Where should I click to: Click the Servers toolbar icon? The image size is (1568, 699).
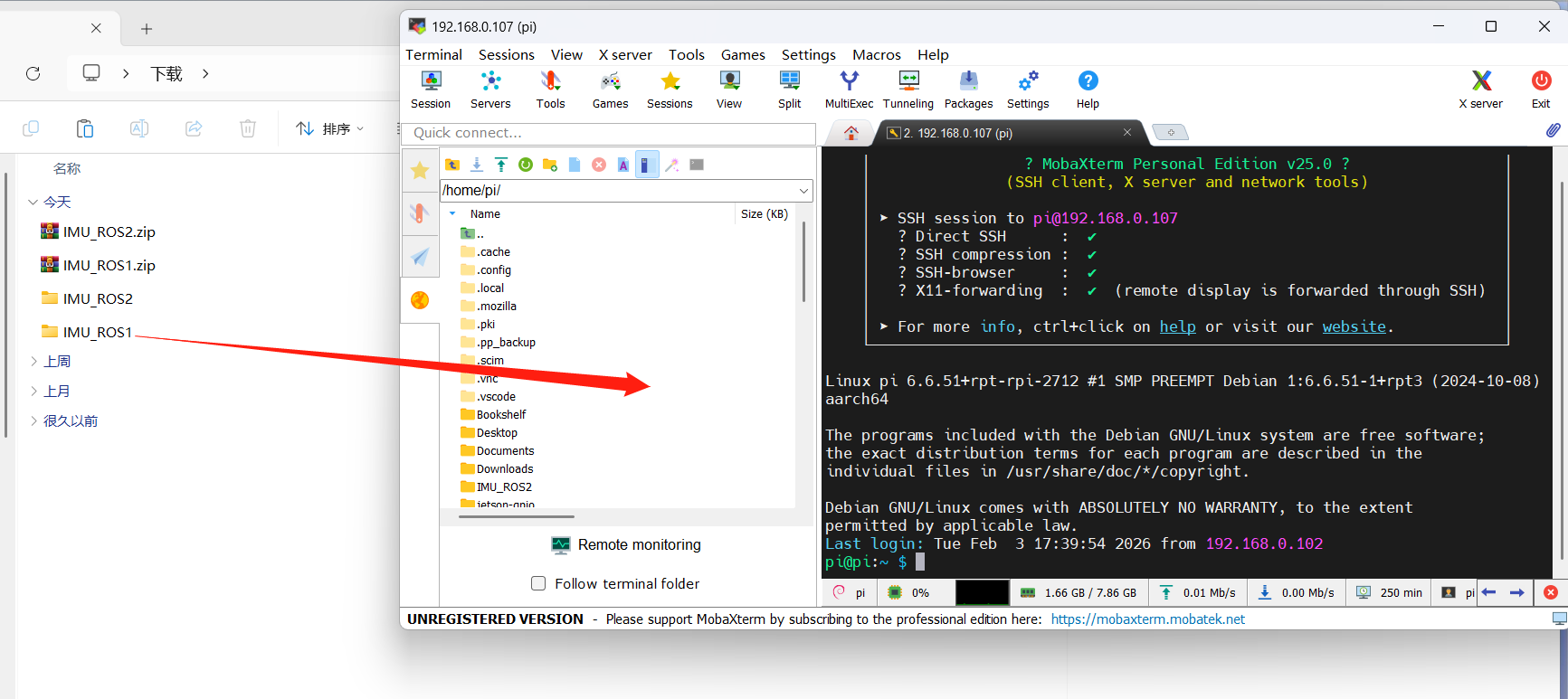point(490,90)
